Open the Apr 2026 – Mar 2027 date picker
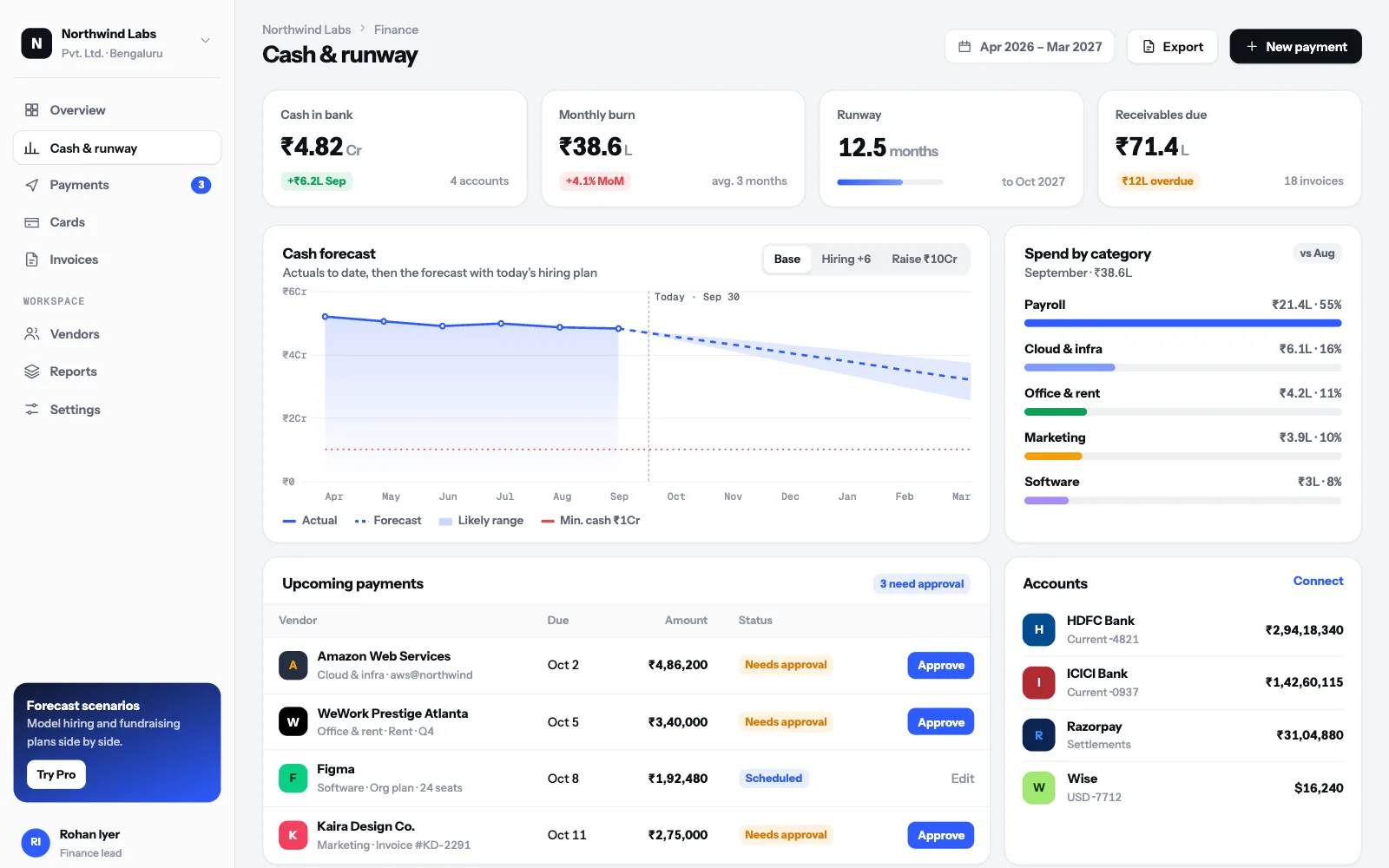The height and width of the screenshot is (868, 1389). coord(1030,47)
